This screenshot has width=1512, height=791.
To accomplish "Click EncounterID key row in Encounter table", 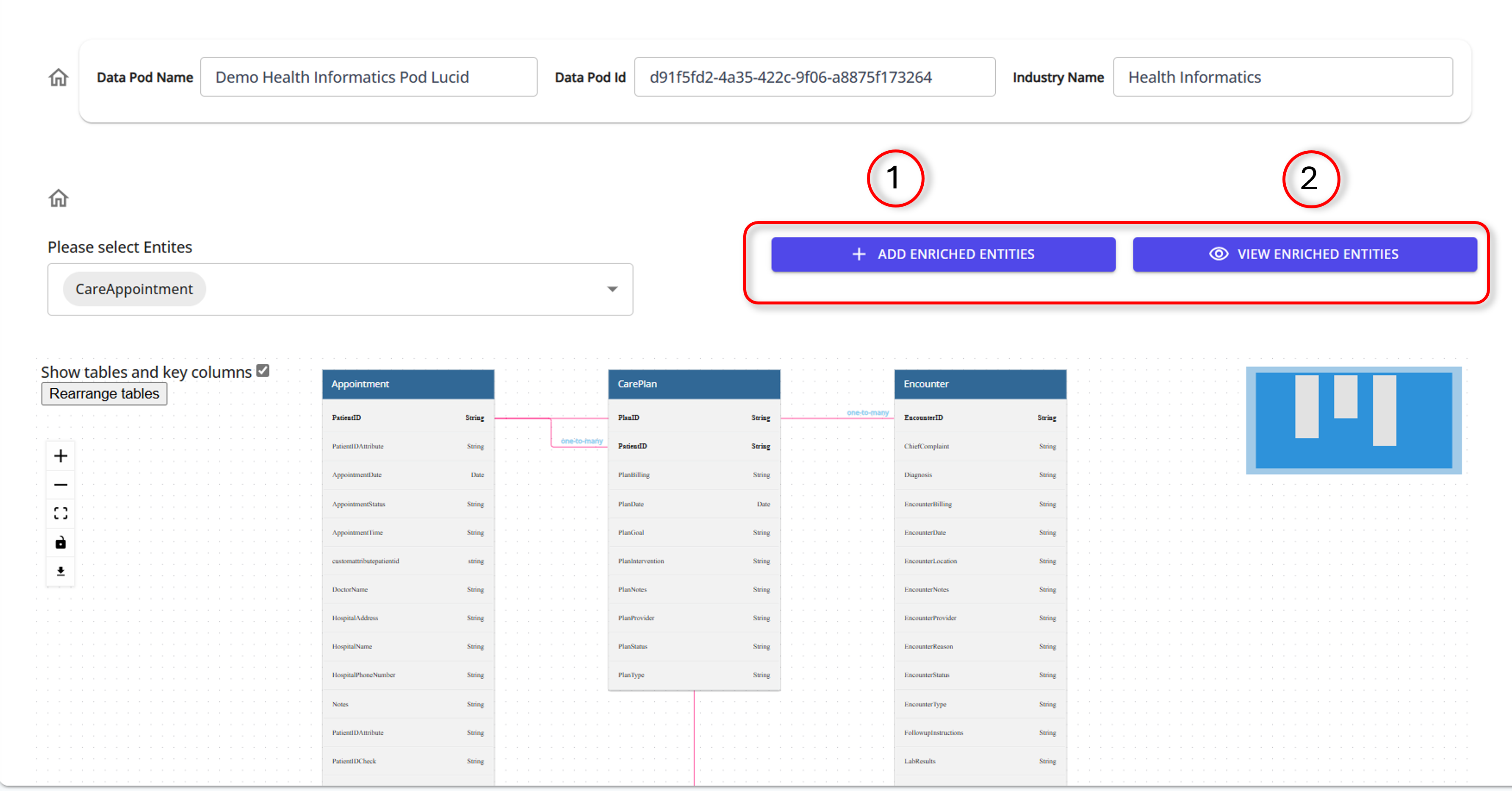I will [x=980, y=418].
